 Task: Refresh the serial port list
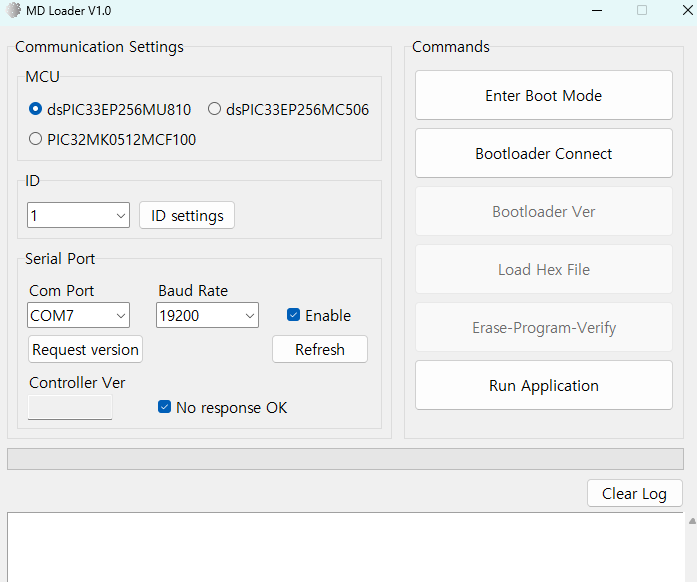coord(320,349)
